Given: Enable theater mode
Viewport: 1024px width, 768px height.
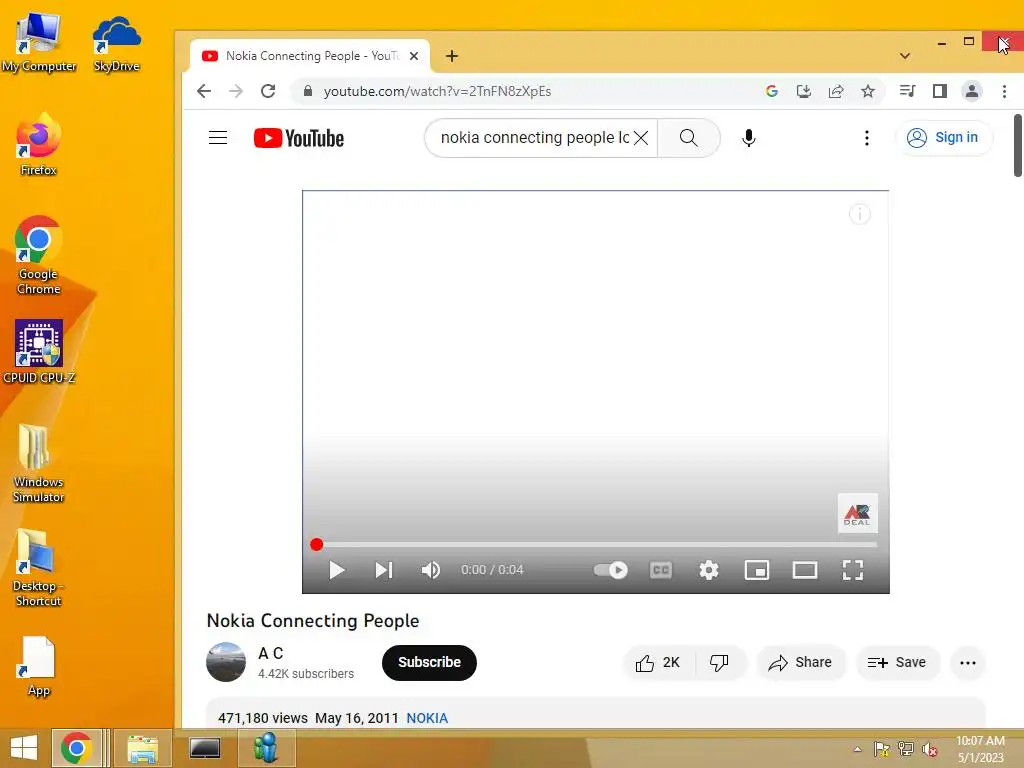Looking at the screenshot, I should 805,570.
